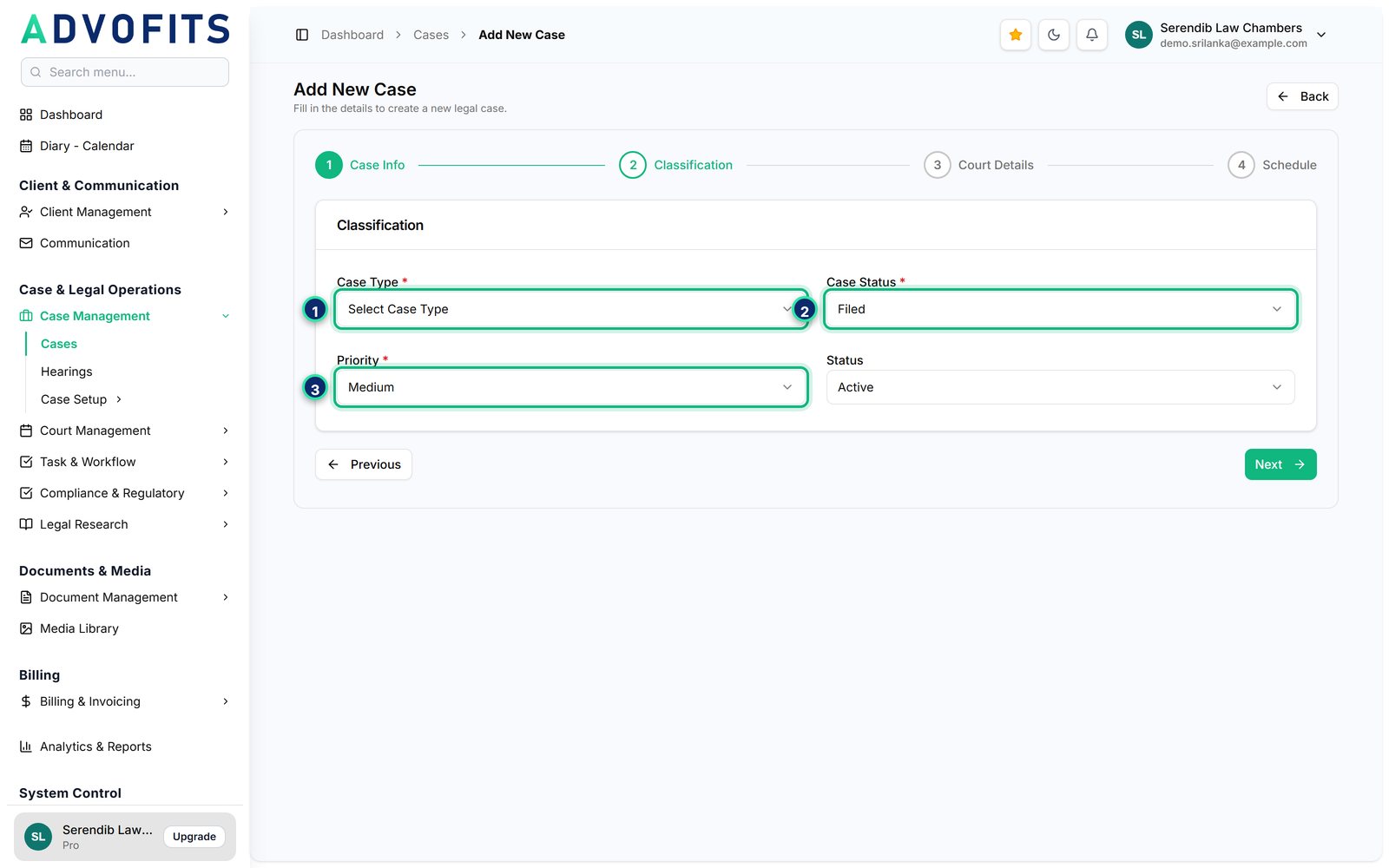
Task: Click the Previous button
Action: (x=364, y=464)
